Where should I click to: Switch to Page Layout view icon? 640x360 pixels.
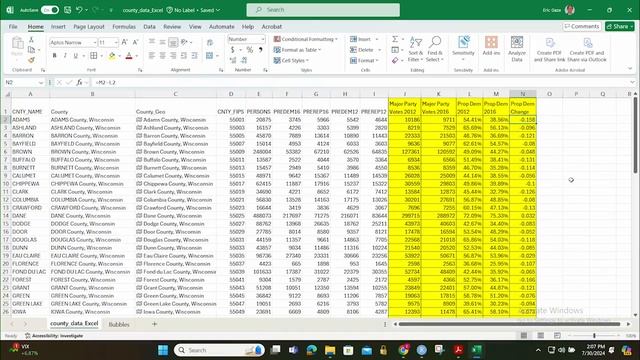(540, 336)
